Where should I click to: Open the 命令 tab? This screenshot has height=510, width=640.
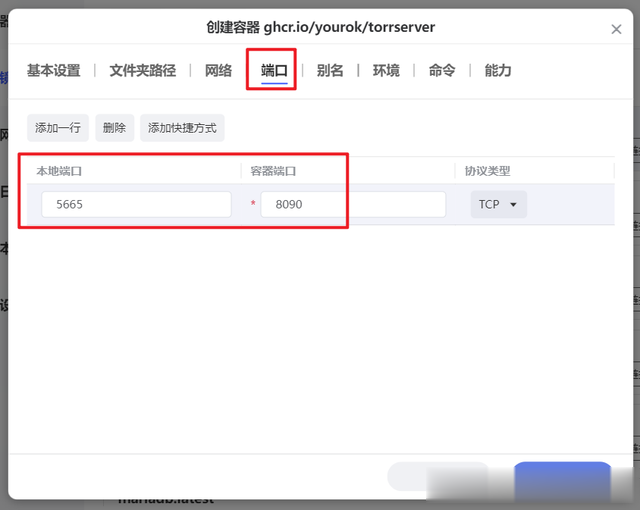[442, 71]
